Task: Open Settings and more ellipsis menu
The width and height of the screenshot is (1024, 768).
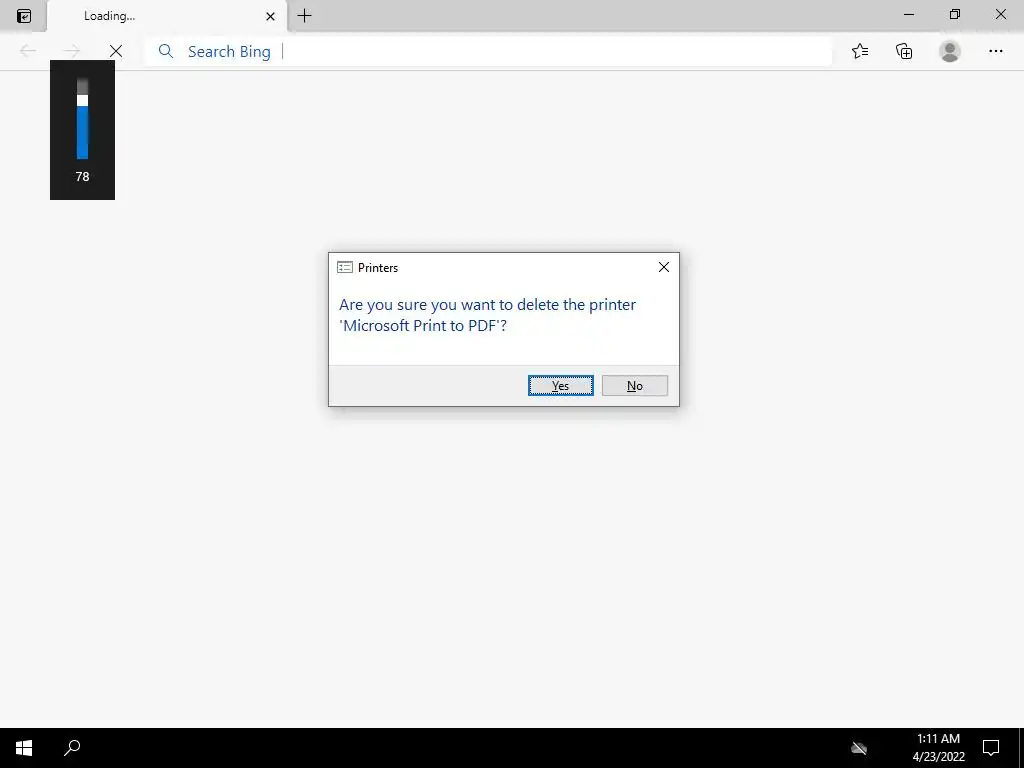Action: (995, 51)
